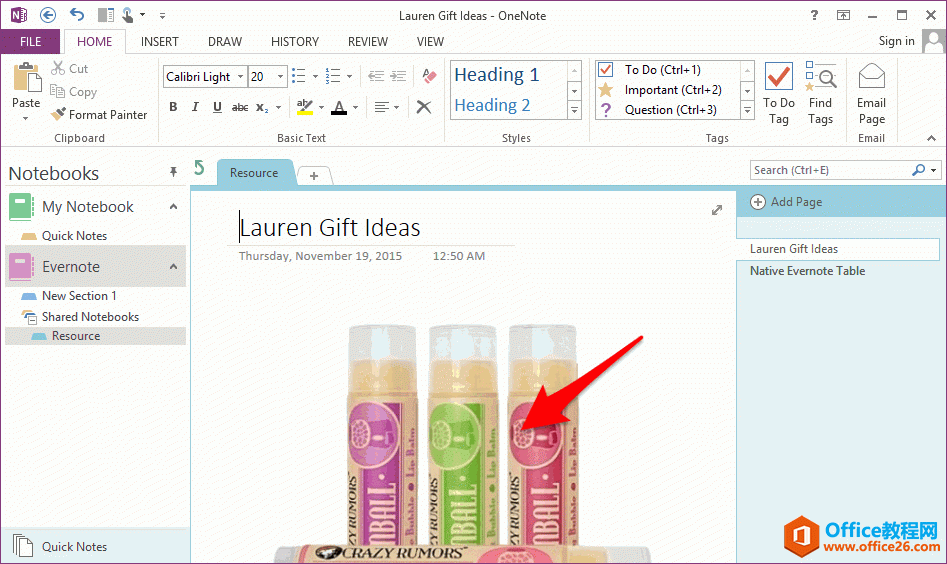Select the Format Painter tool
The width and height of the screenshot is (947, 564).
(99, 115)
